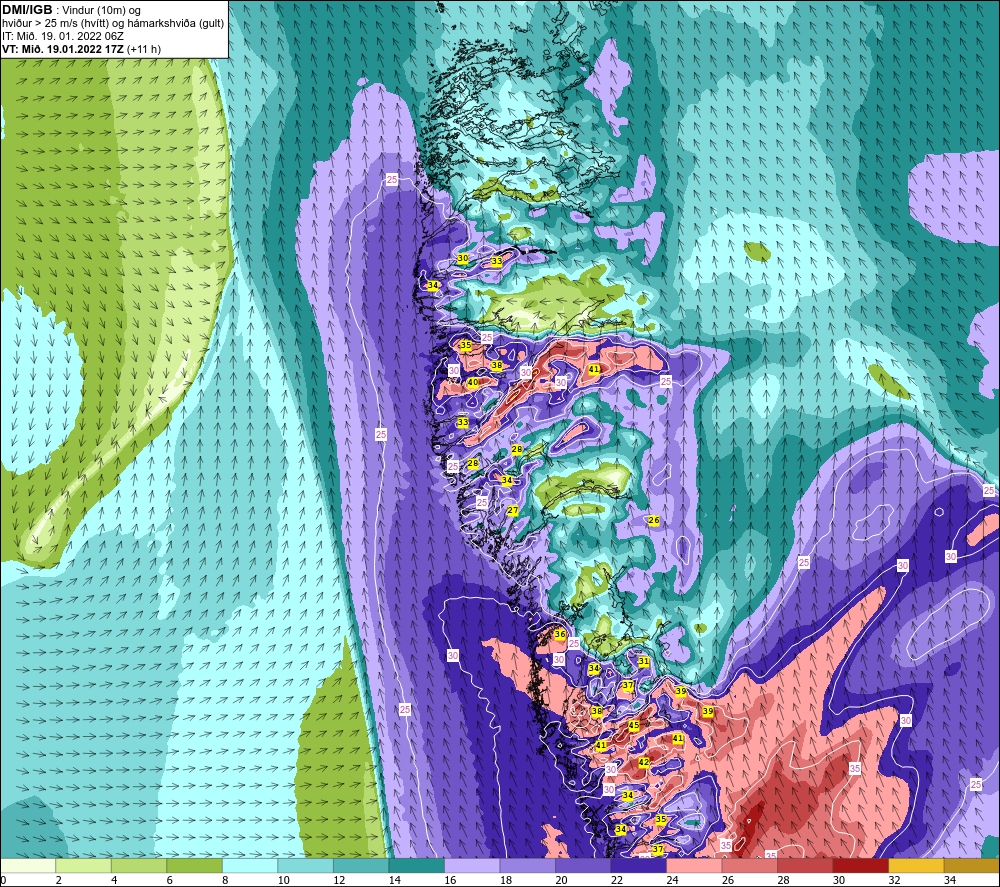Select the 8–10 m/s pale cyan legend swatch
Screen dimensions: 1000x887
coord(250,866)
